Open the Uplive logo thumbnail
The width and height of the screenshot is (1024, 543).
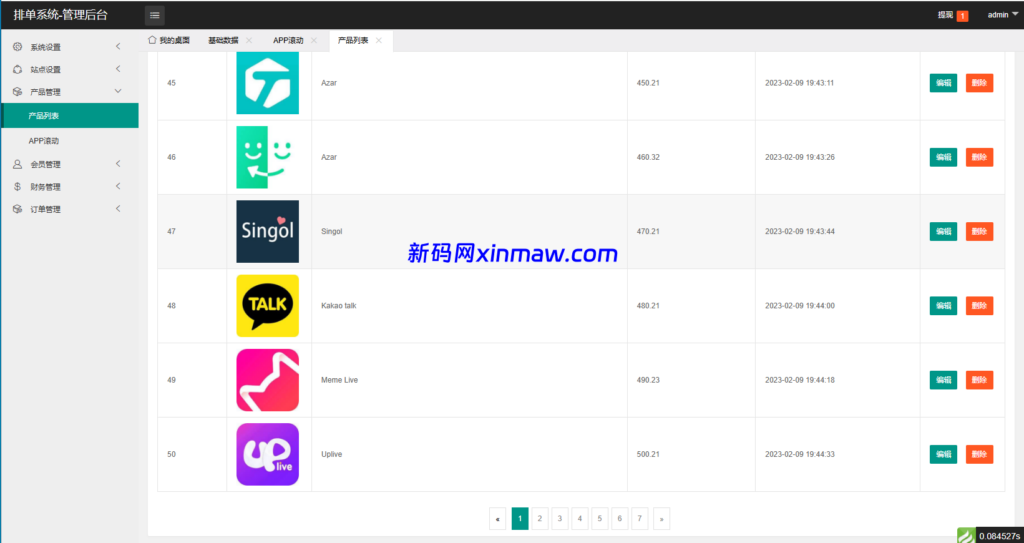click(x=267, y=454)
